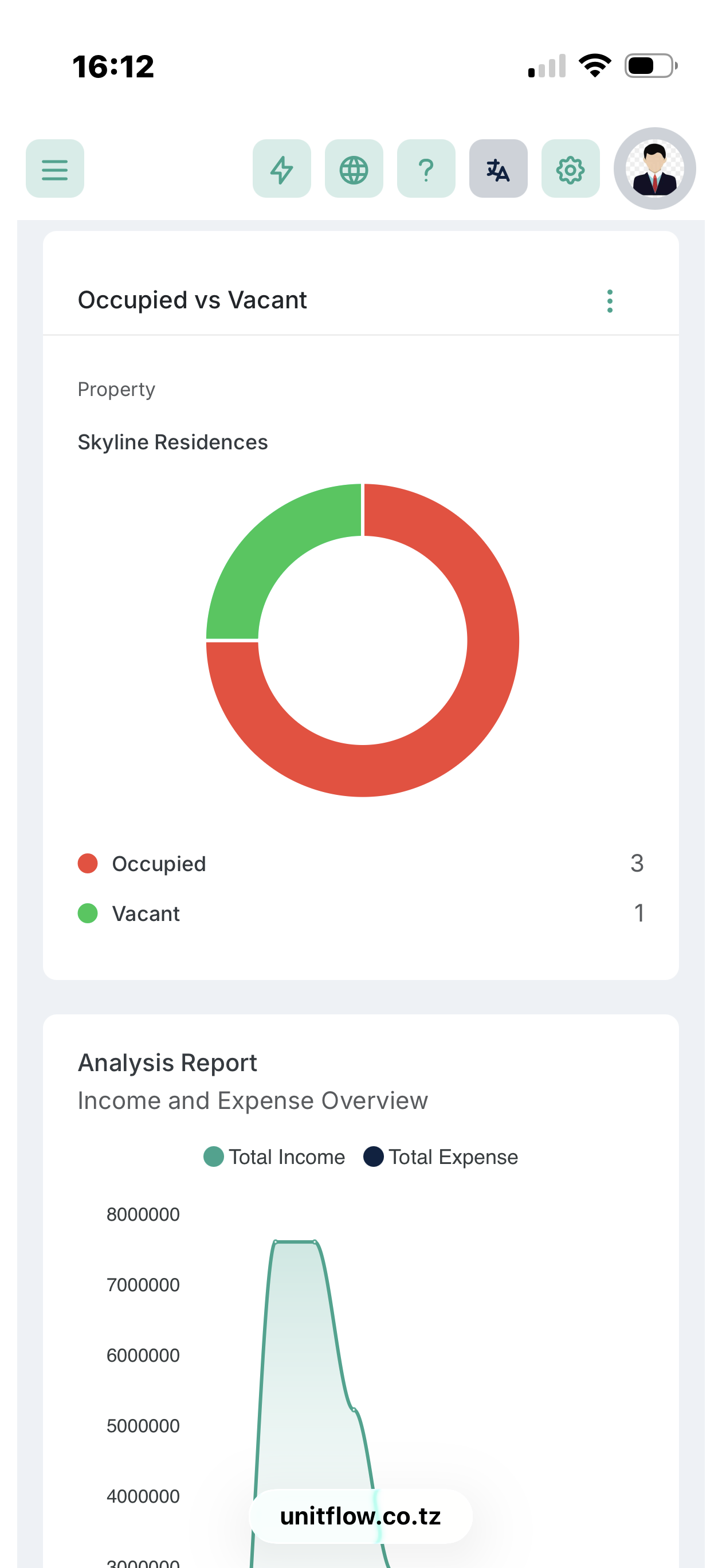722x1568 pixels.
Task: Select the Skyline Residences property
Action: 173,442
